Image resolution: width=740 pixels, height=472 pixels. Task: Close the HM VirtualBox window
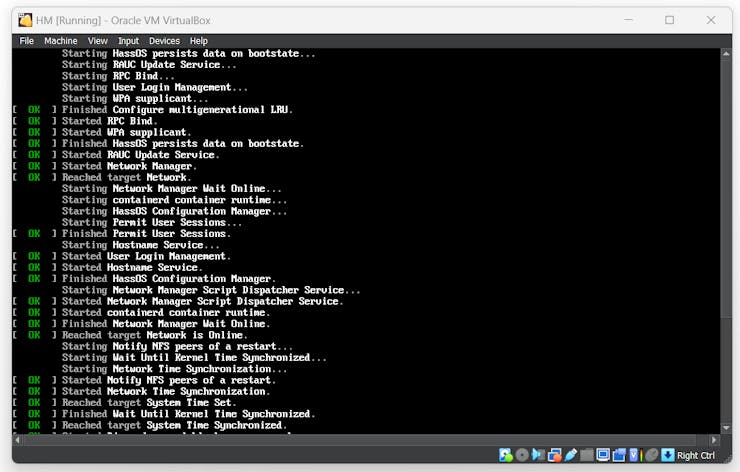711,20
